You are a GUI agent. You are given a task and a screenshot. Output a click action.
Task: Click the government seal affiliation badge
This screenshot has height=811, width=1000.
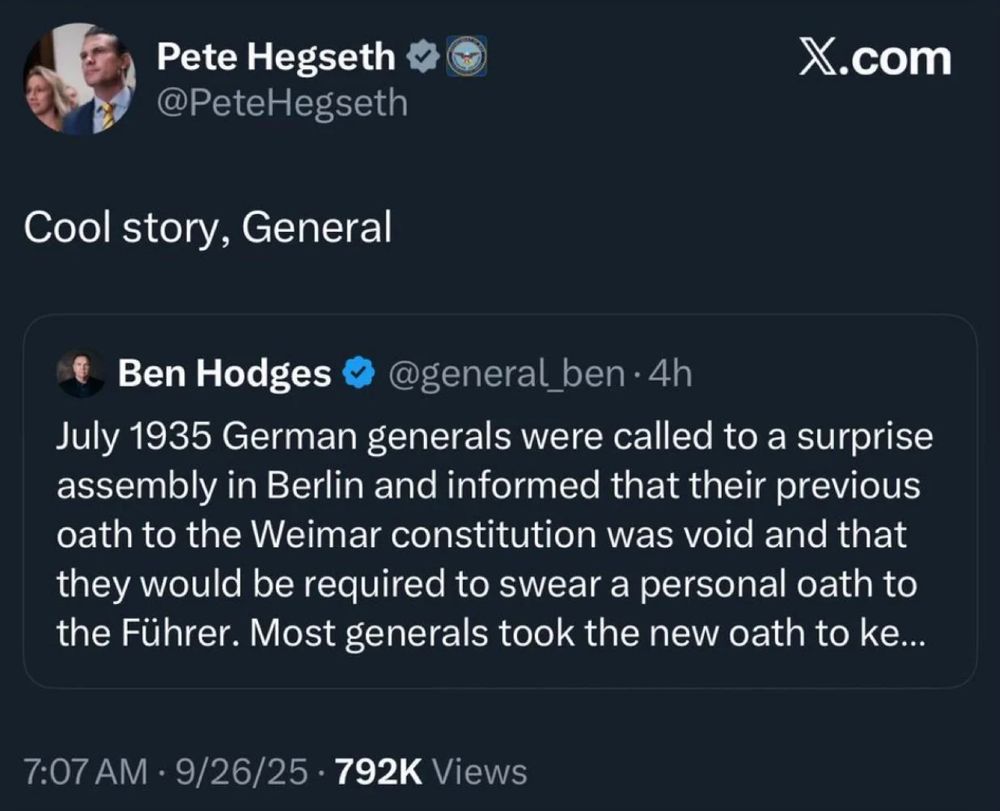[x=465, y=57]
